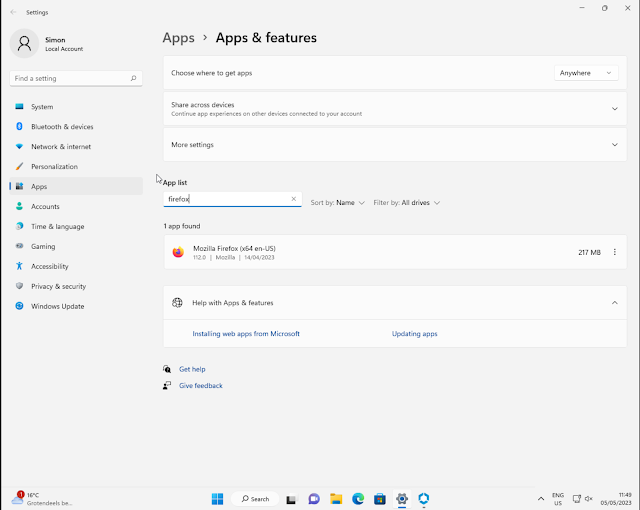Focus the Find a setting field
Image resolution: width=640 pixels, height=510 pixels.
point(76,78)
